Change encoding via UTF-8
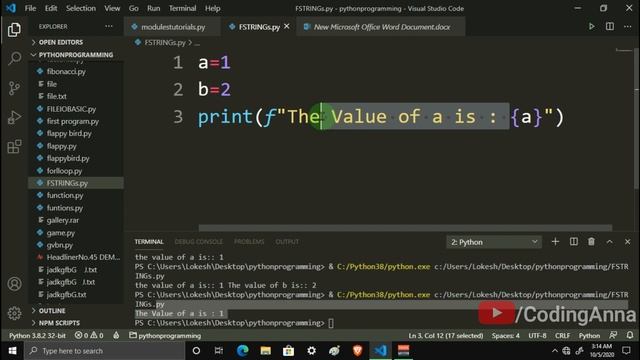640x360 pixels. coord(537,336)
